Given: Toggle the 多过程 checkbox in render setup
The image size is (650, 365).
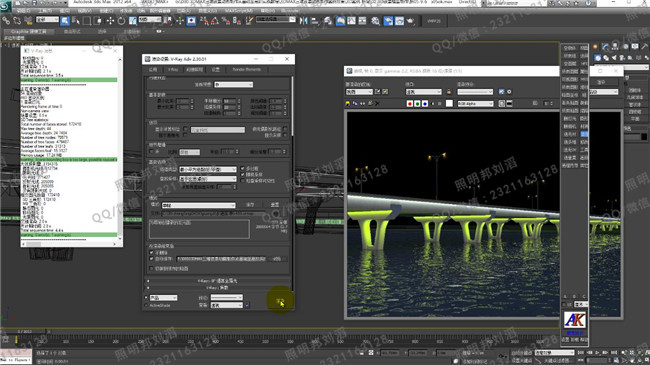Looking at the screenshot, I should click(243, 169).
